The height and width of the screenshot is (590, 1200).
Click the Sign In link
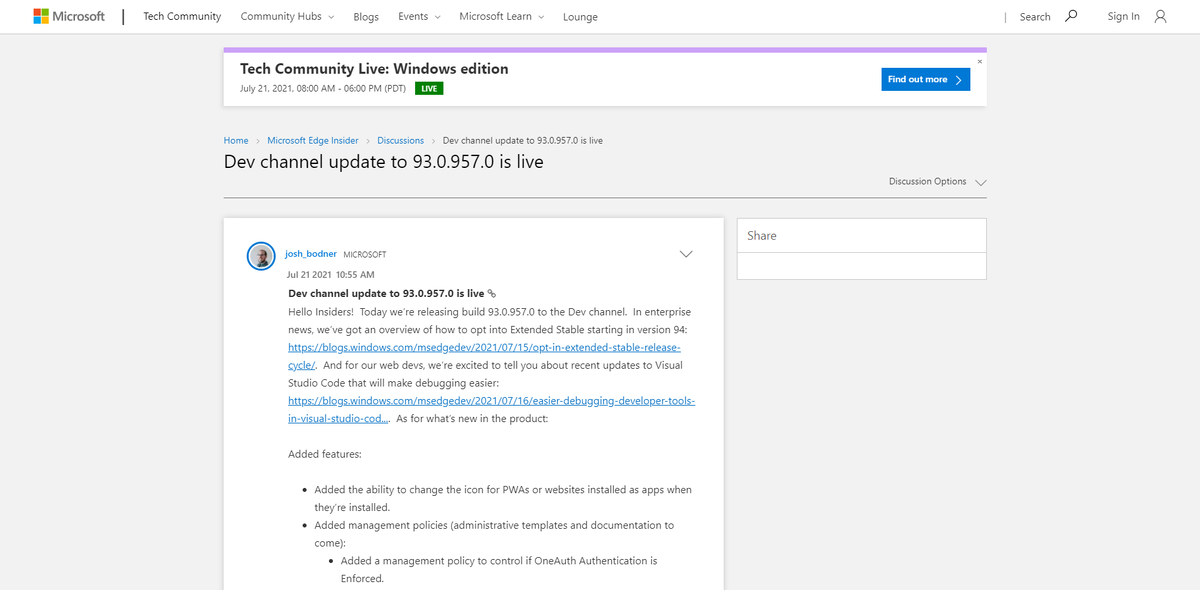(x=1123, y=17)
